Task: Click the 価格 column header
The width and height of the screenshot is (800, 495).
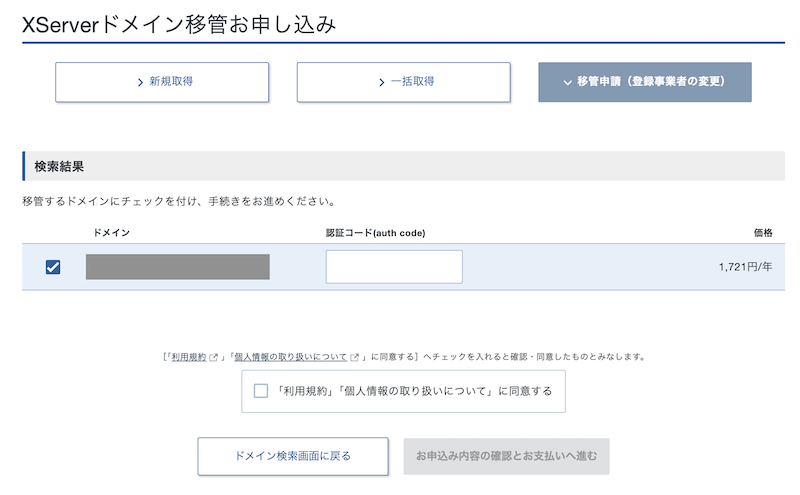Action: [x=763, y=233]
